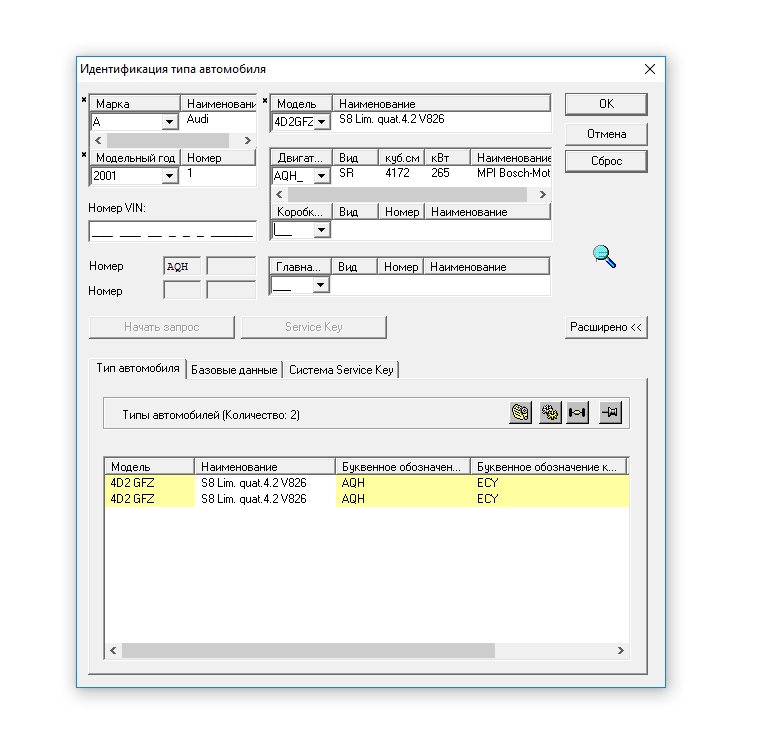Open the Главная передача dropdown

(321, 285)
